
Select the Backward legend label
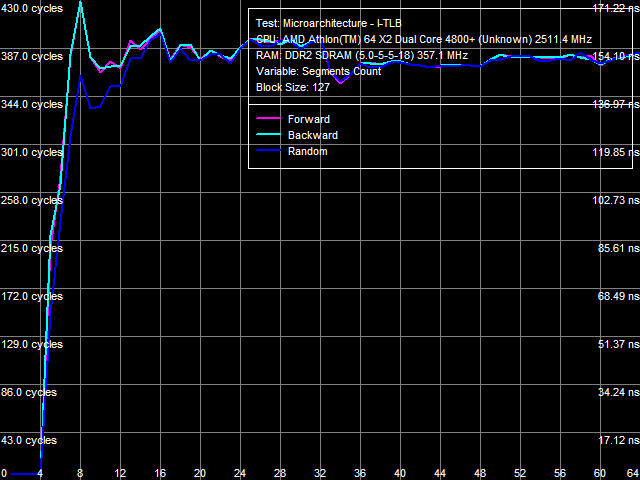[312, 135]
